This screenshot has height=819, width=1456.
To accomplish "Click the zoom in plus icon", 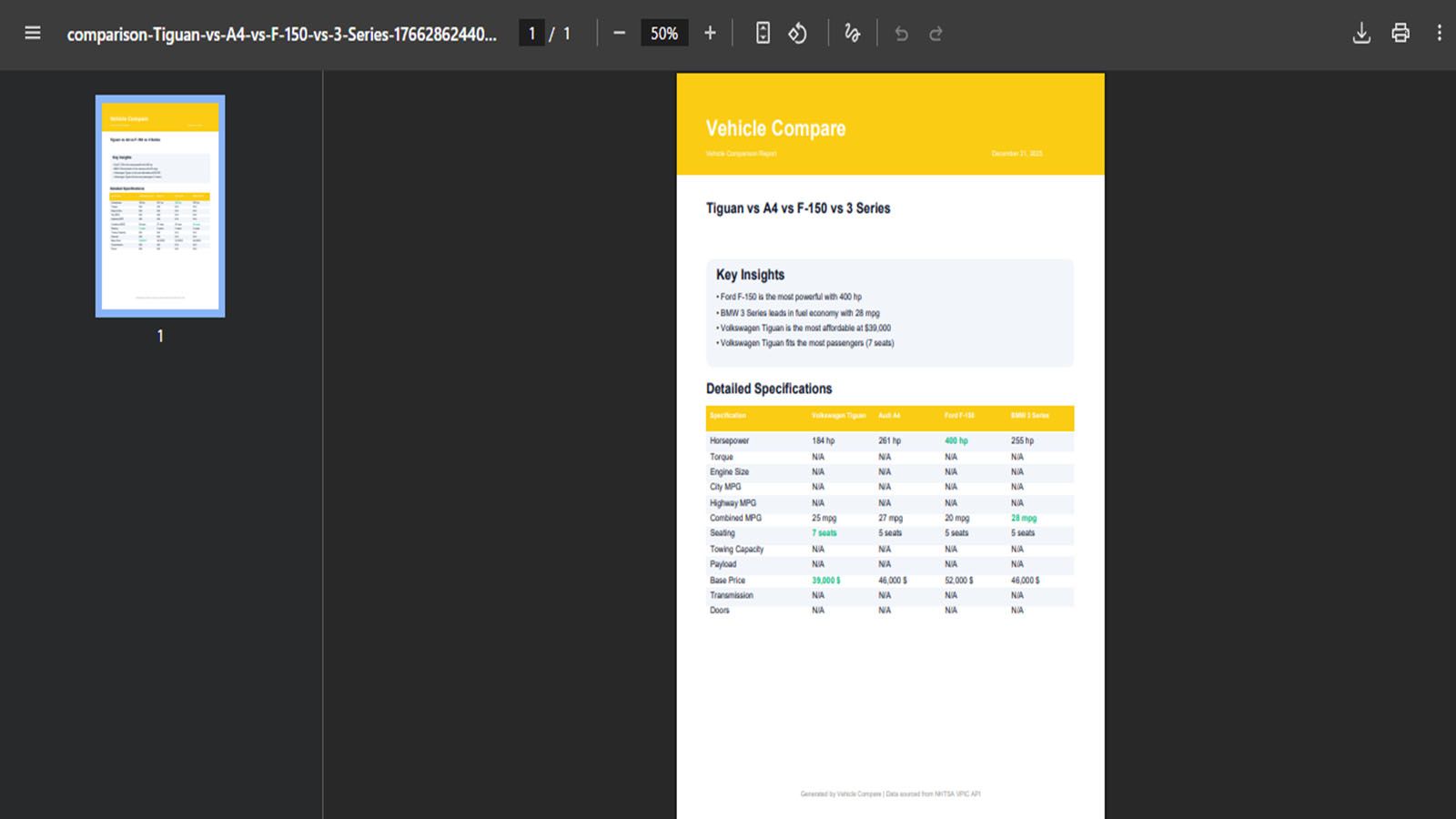I will click(x=710, y=34).
